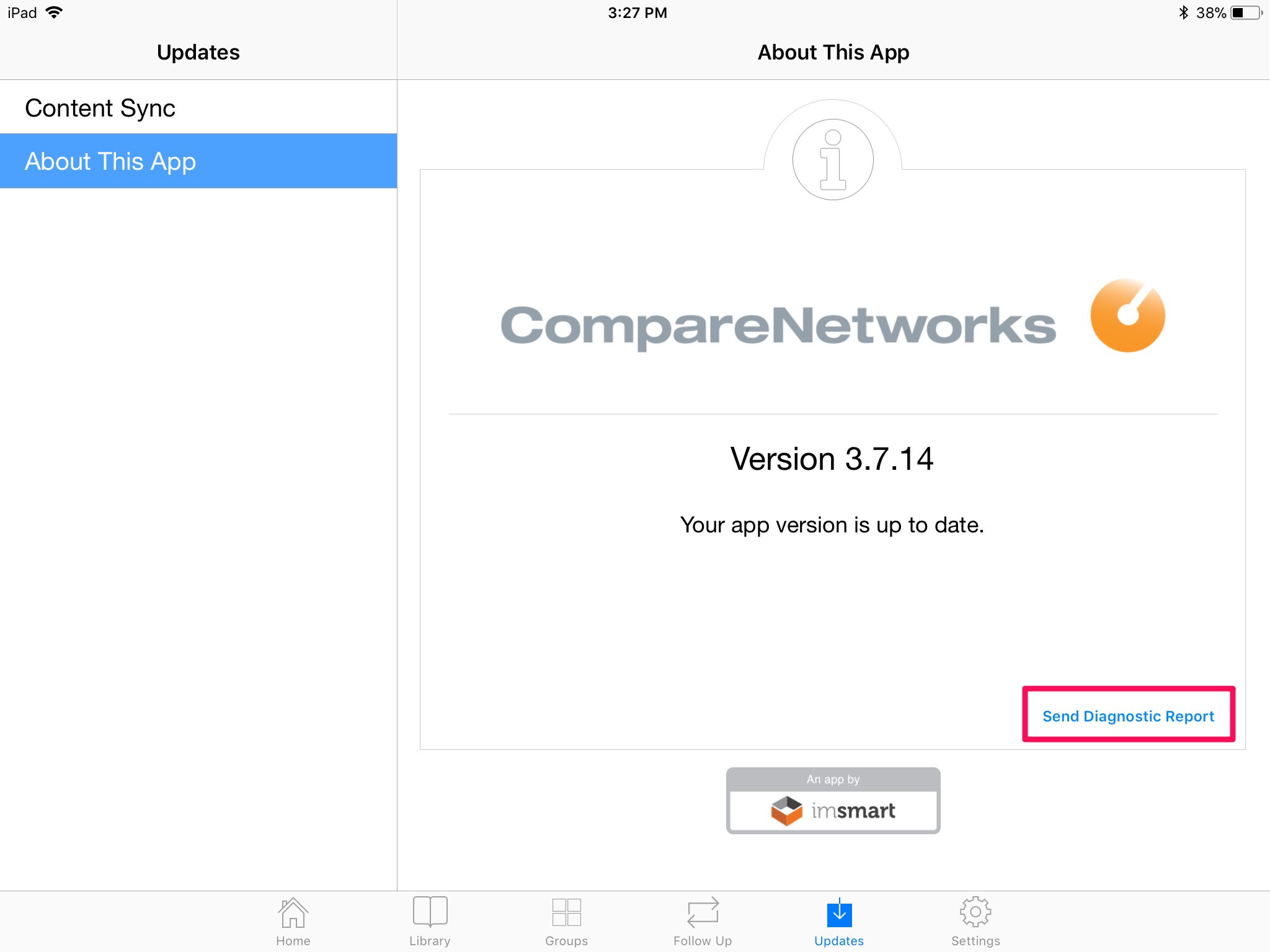
Task: Select Content Sync in the sidebar
Action: click(198, 107)
